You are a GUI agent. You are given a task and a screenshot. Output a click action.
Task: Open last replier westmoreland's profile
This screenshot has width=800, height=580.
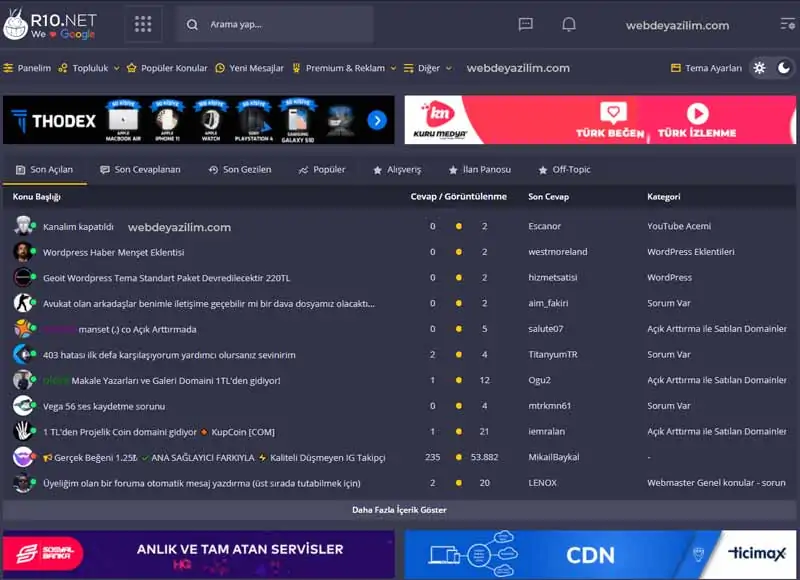coord(558,251)
